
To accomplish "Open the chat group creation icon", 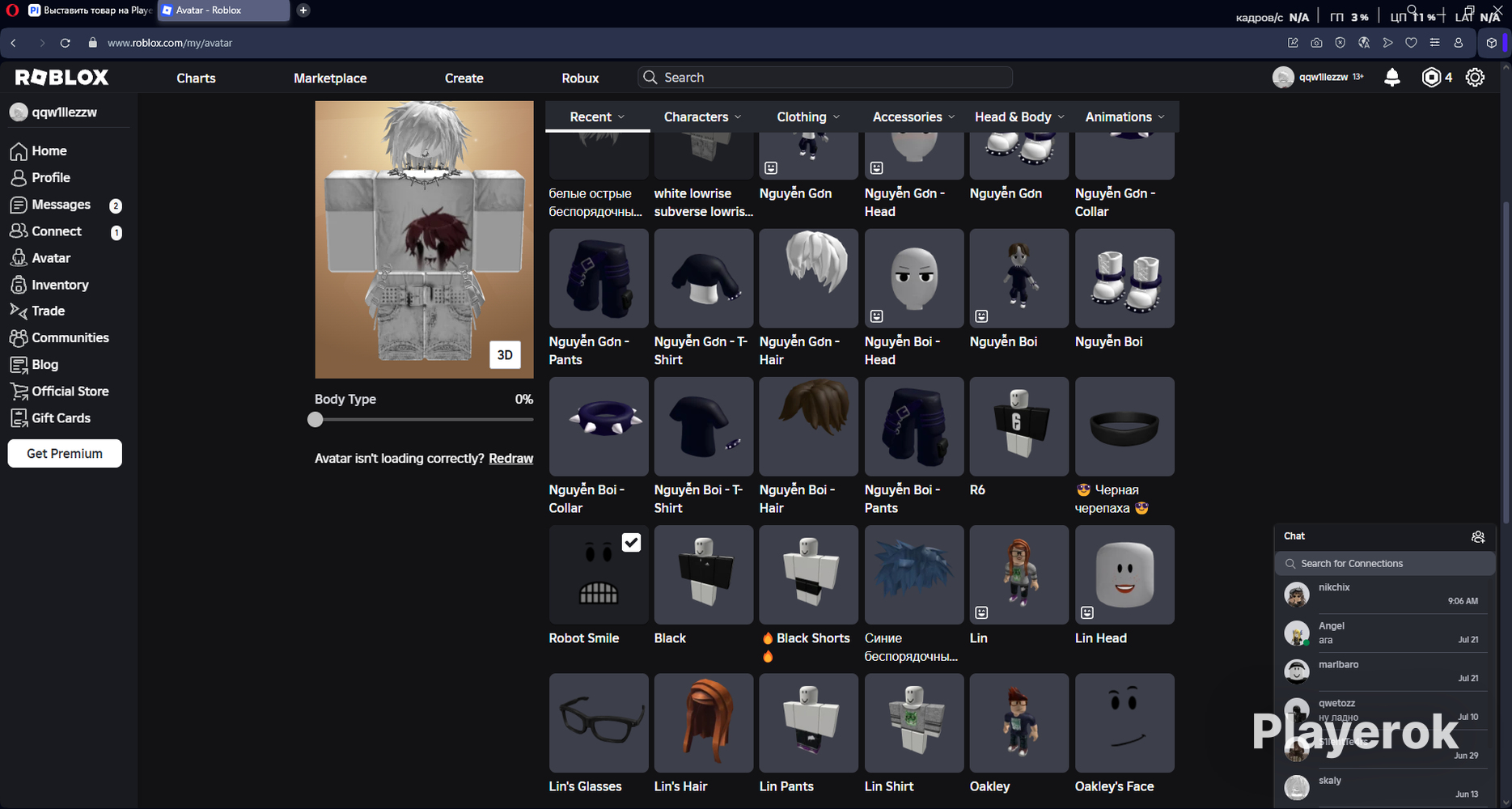I will 1478,536.
